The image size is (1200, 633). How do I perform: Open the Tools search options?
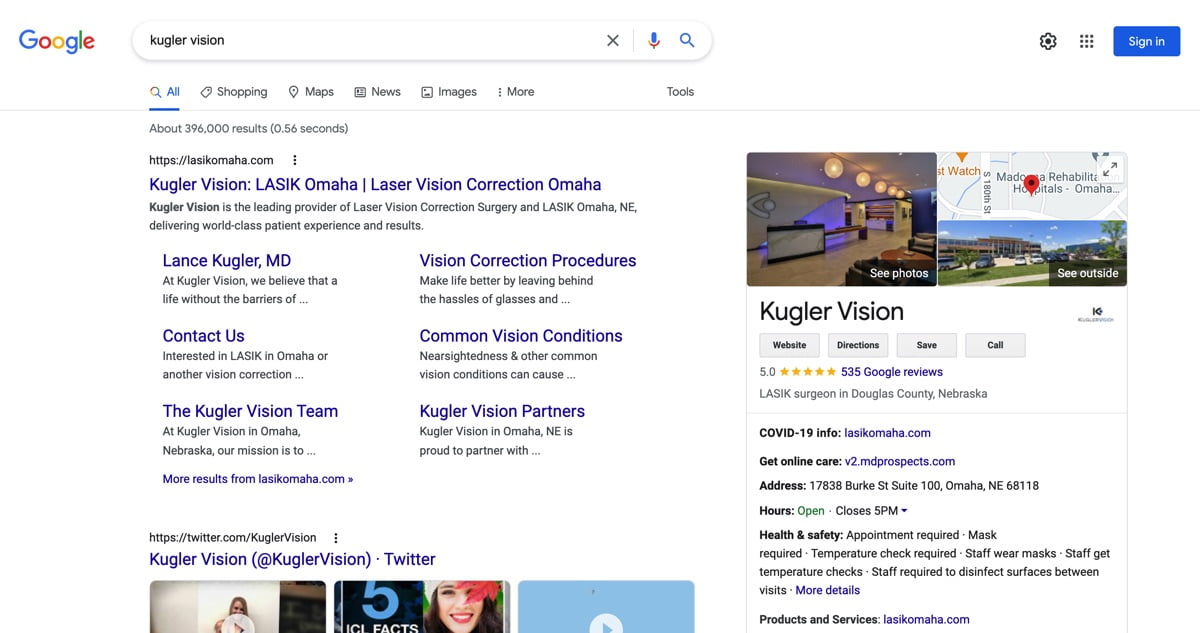pos(680,92)
